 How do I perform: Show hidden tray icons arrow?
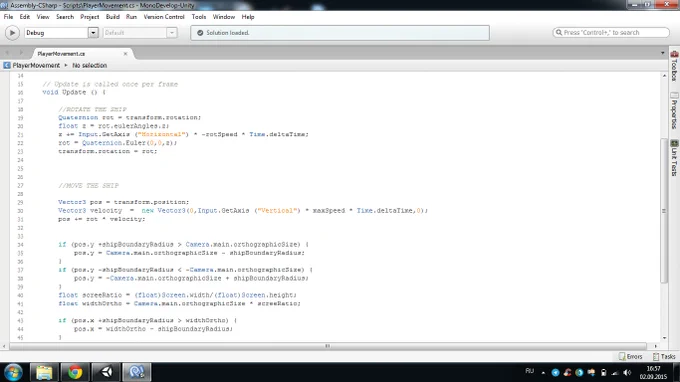tap(543, 372)
